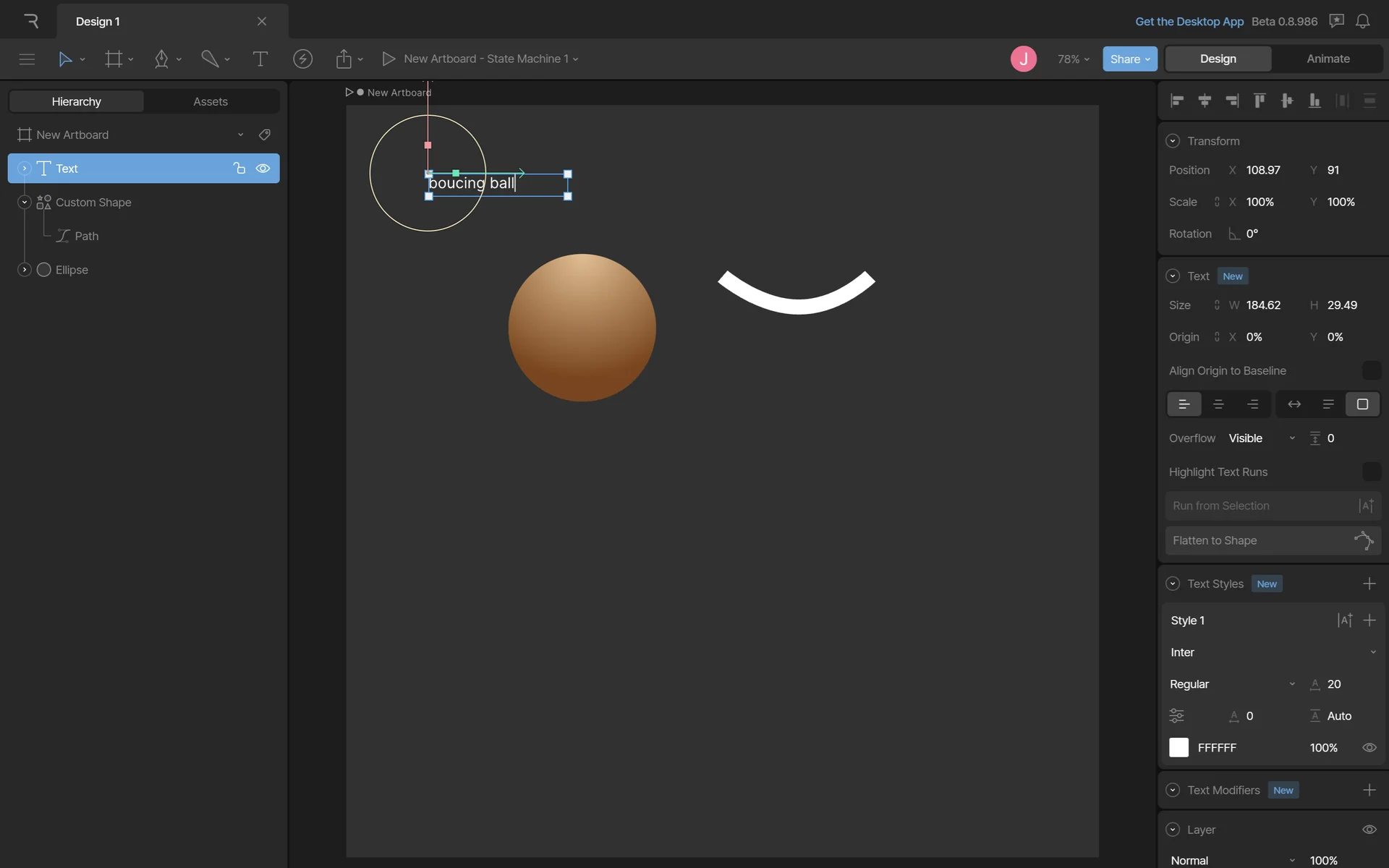The width and height of the screenshot is (1389, 868).
Task: Select the Text tool in toolbar
Action: pyautogui.click(x=260, y=59)
